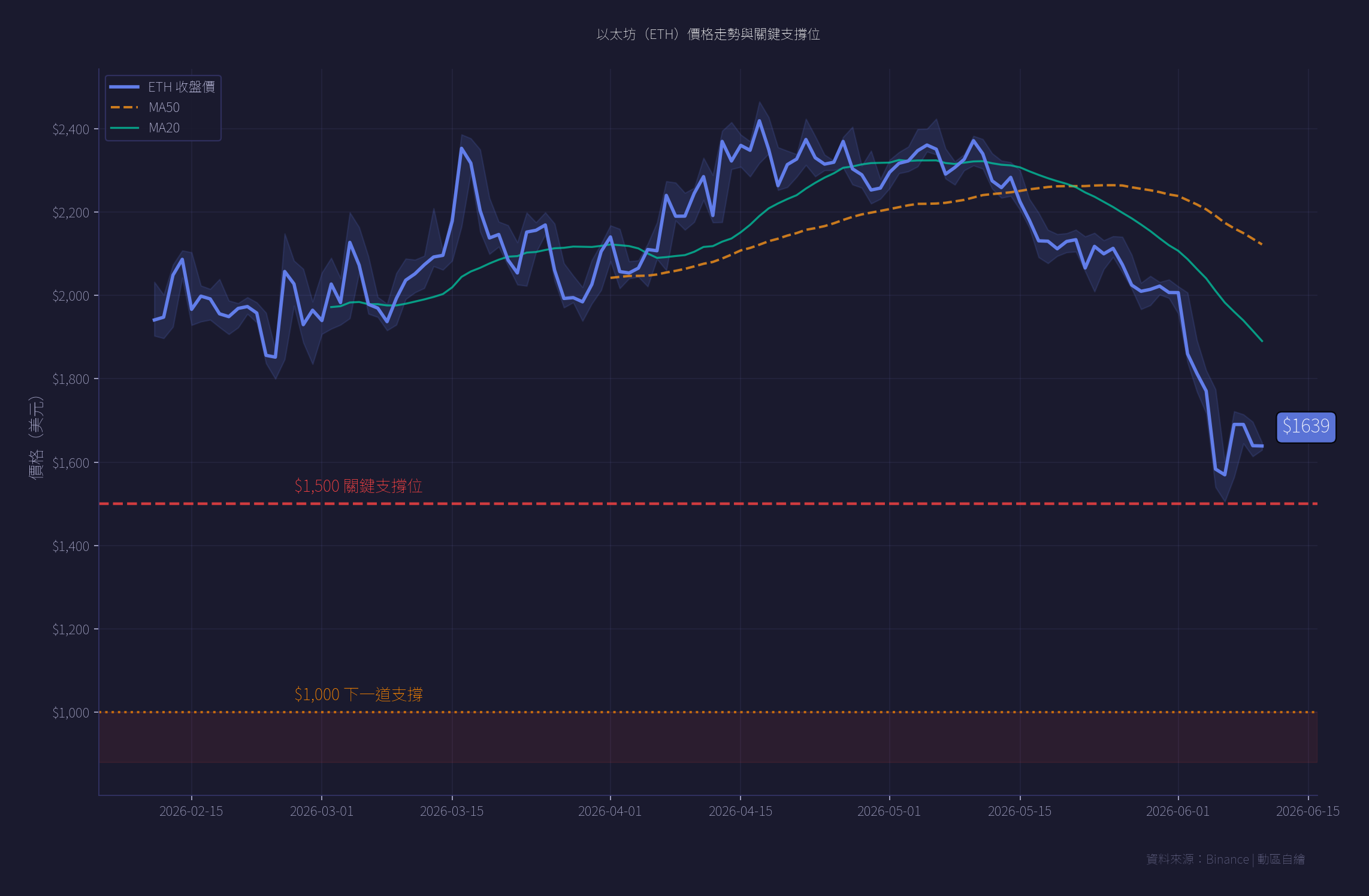Click the 2026-05-15 date label
The image size is (1369, 896).
coord(1020,811)
